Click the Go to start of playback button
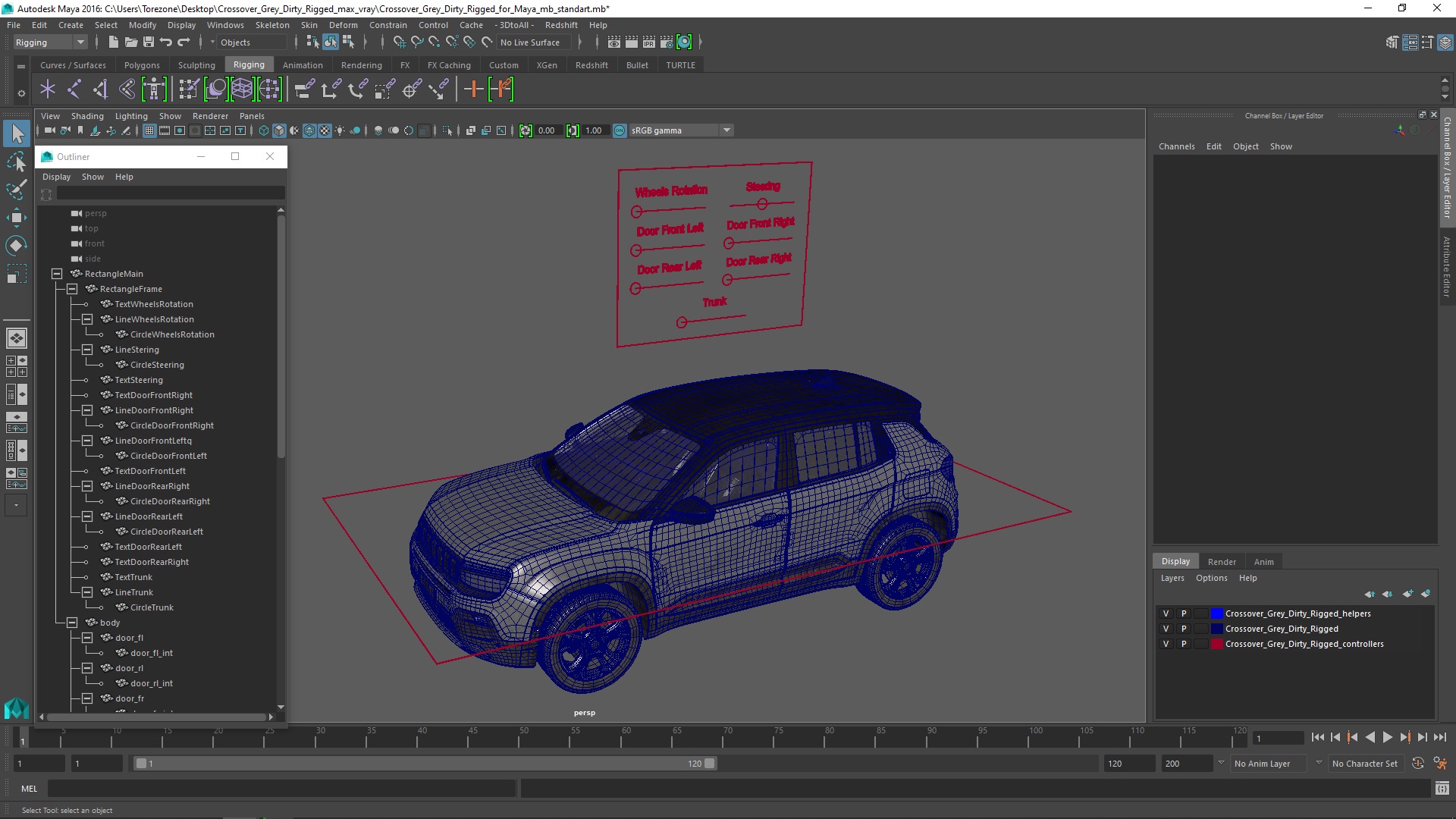The image size is (1456, 819). click(1317, 737)
